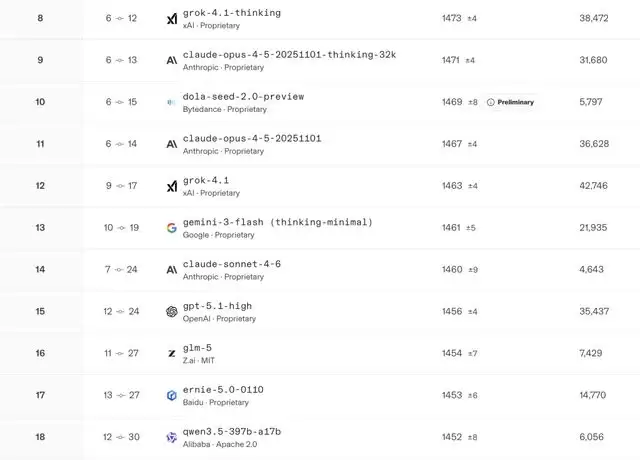Click the xAI logo beside grok-4.1-thinking

pyautogui.click(x=172, y=19)
